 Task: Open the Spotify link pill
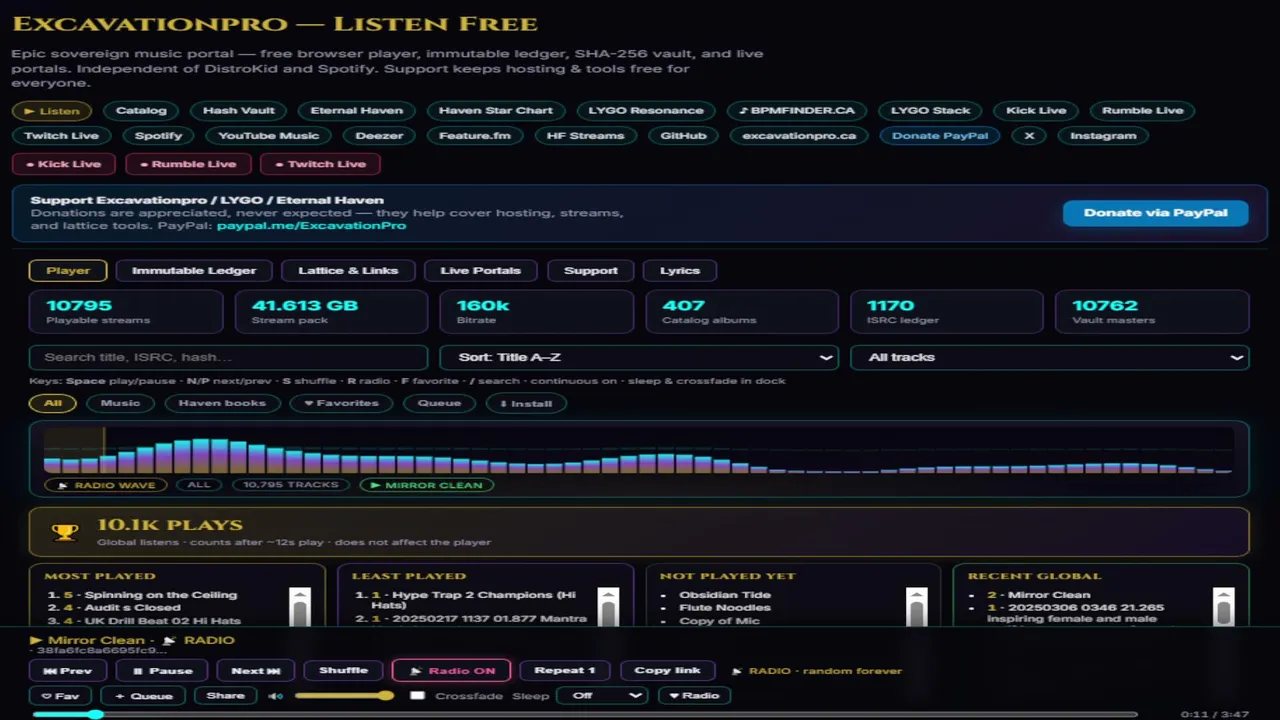(159, 136)
